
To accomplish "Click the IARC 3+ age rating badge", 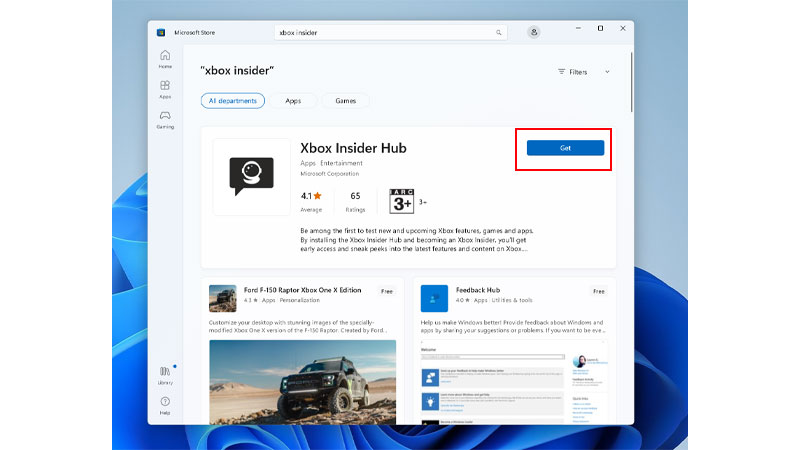I will coord(402,201).
